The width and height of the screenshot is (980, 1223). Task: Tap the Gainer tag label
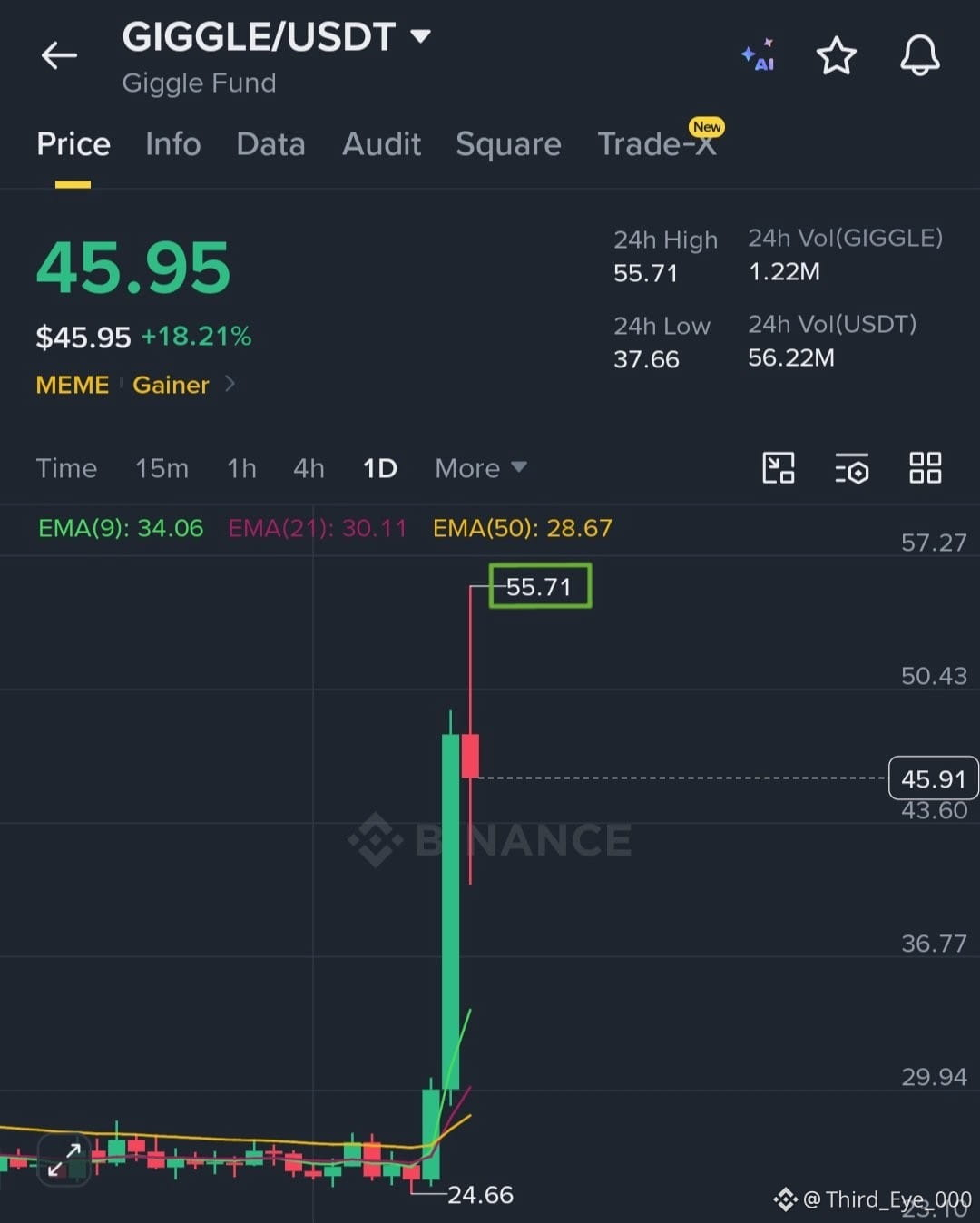pos(171,385)
